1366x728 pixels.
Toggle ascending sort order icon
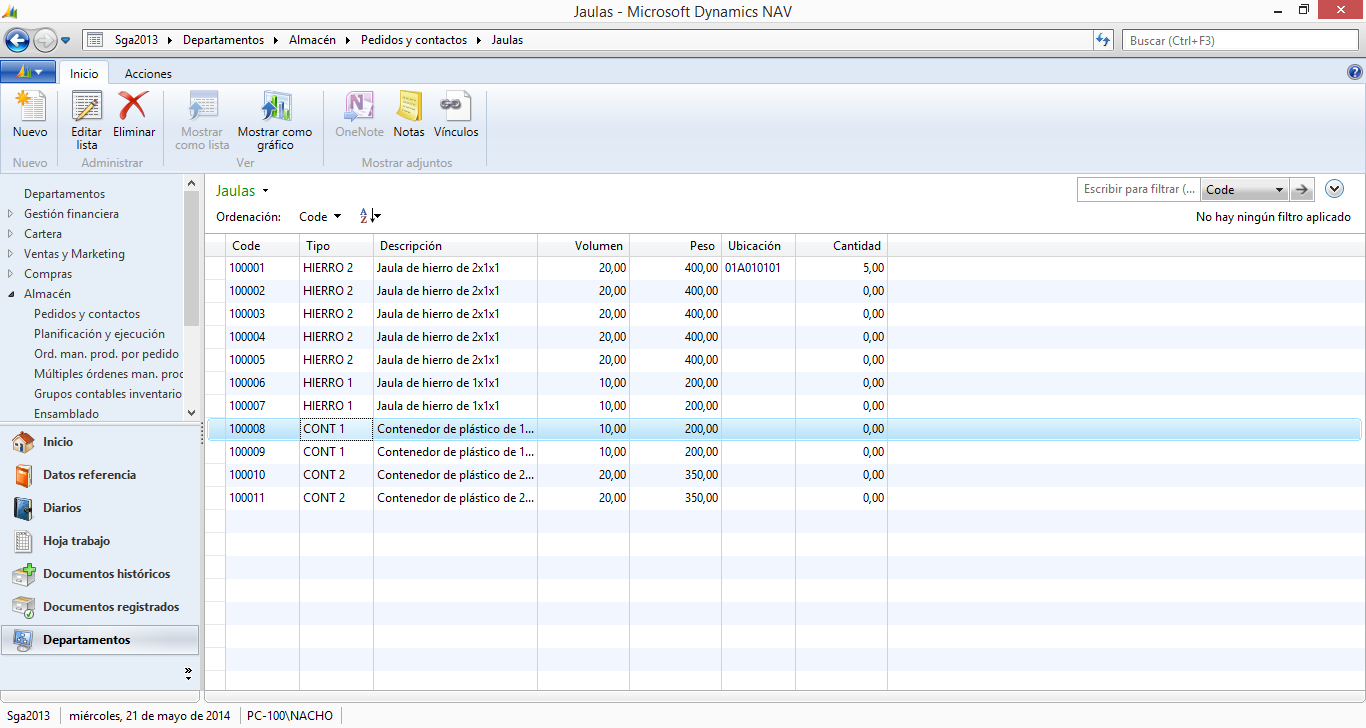coord(369,216)
